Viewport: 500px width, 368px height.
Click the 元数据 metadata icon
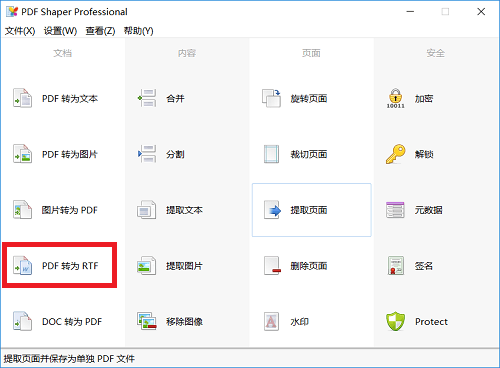395,210
